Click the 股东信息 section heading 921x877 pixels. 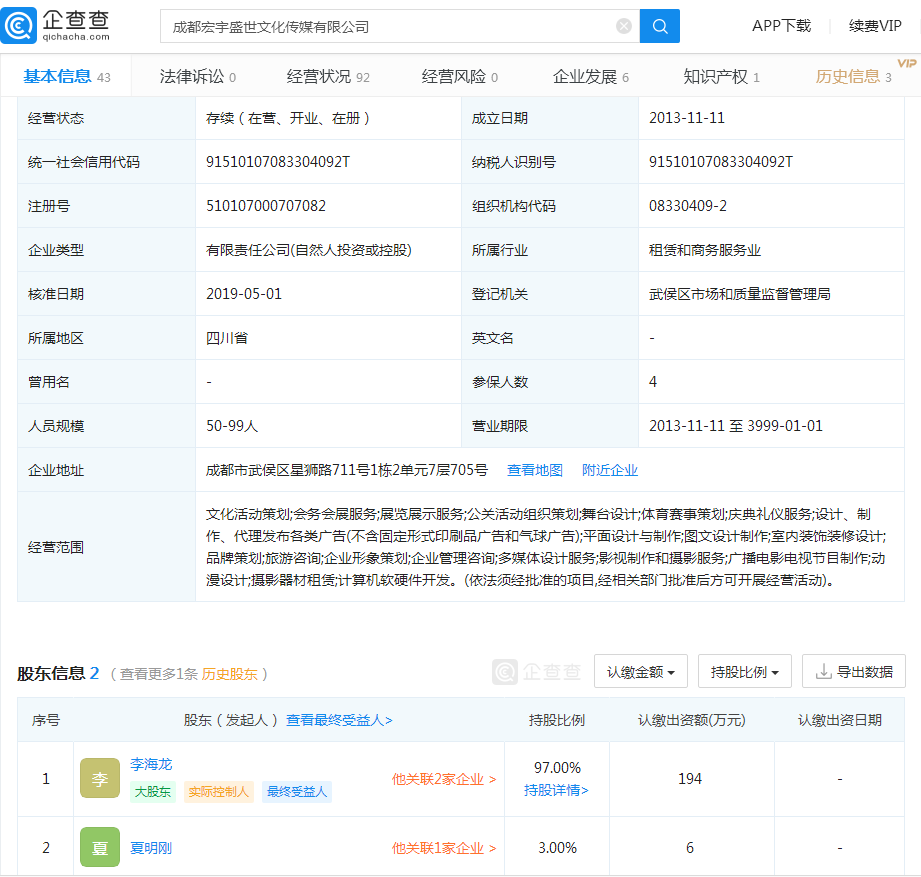pyautogui.click(x=51, y=674)
